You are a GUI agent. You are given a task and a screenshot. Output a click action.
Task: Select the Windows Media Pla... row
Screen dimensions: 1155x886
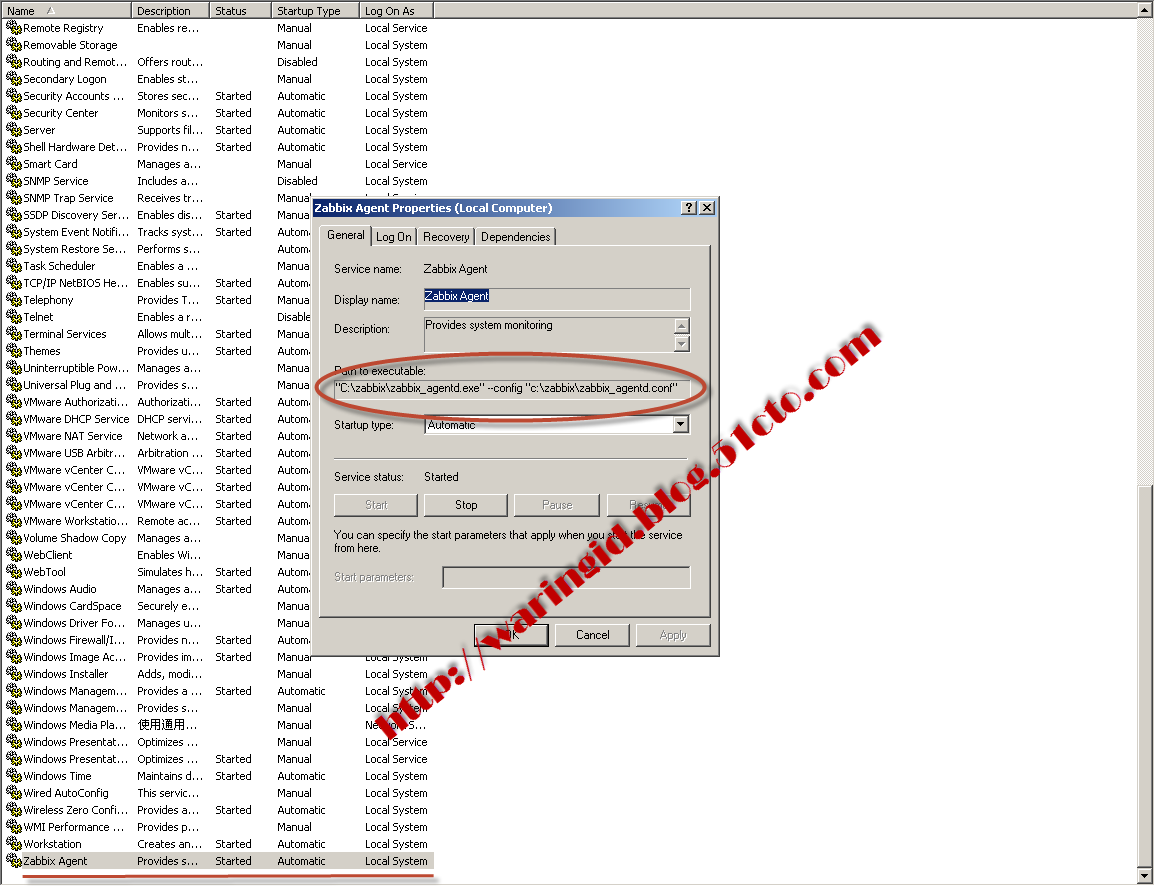[x=219, y=725]
